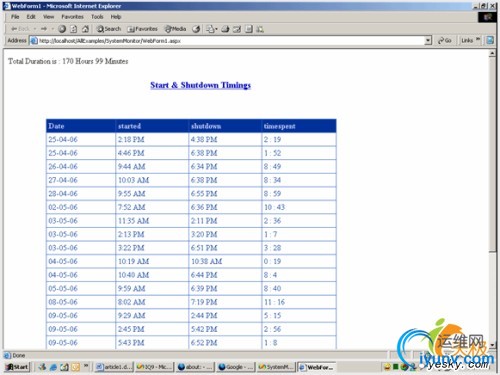Click started cell 11:35 AM
Viewport: 500px width, 375px height.
pyautogui.click(x=152, y=221)
